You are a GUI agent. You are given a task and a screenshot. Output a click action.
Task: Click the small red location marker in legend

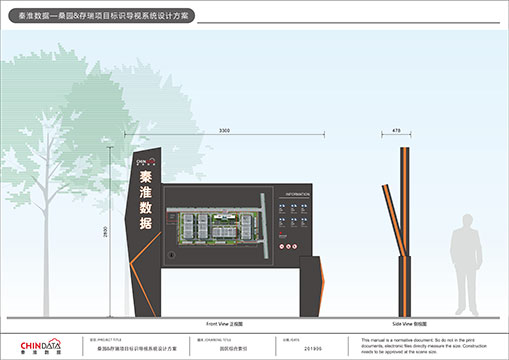coord(281,233)
